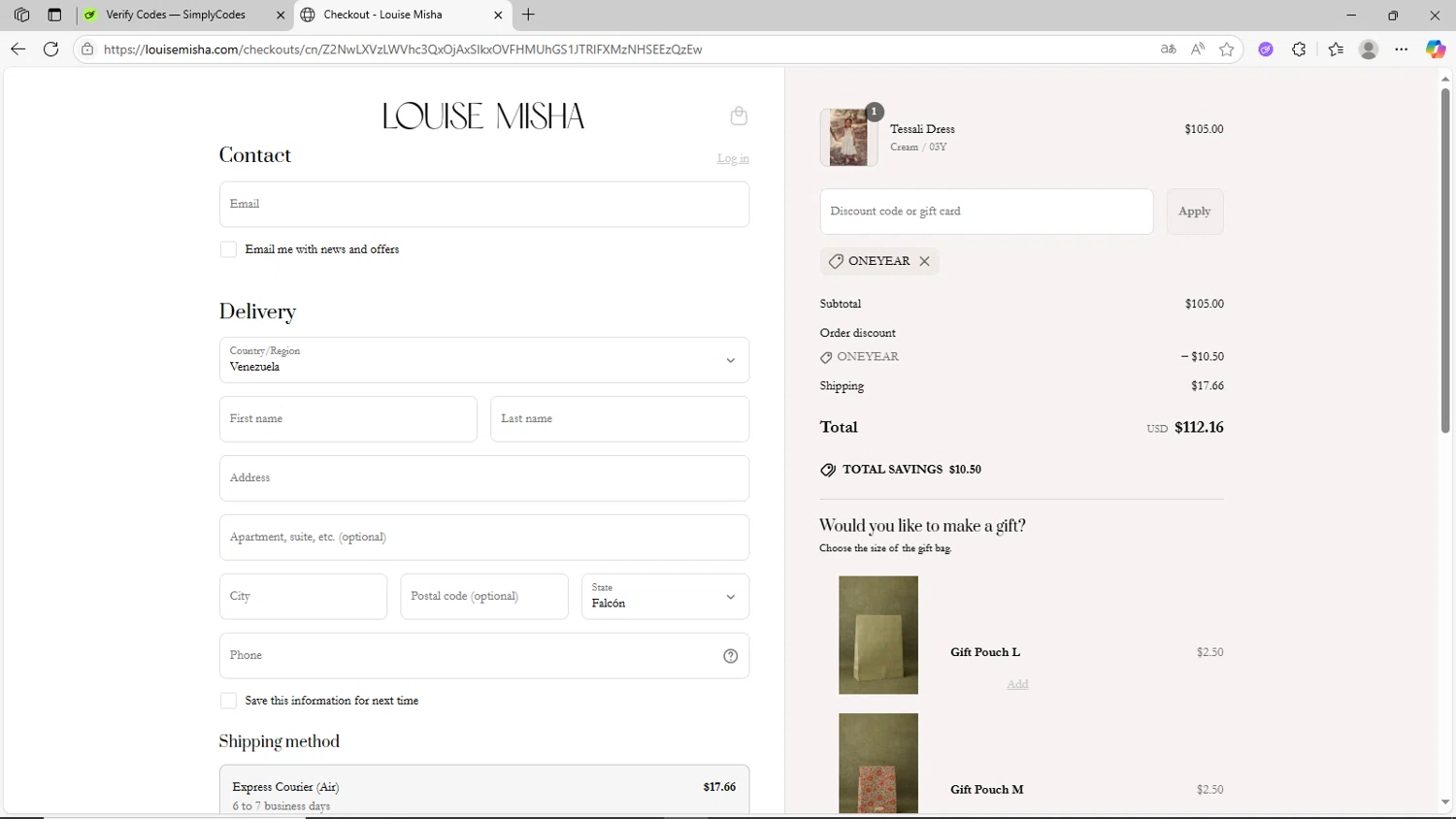Click the purple circular extension icon

(x=1266, y=49)
